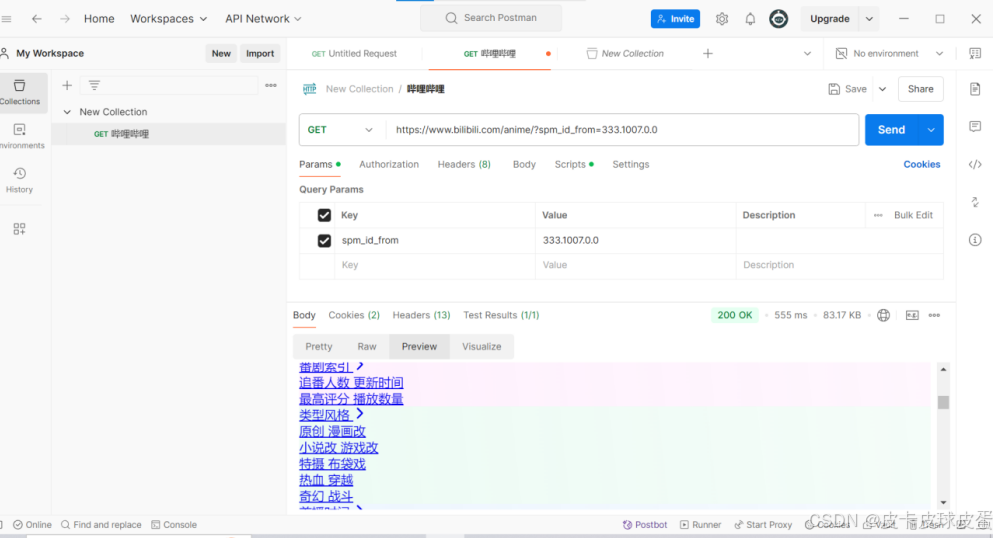Switch to the Headers (8) request tab
997x538 pixels.
pos(464,164)
